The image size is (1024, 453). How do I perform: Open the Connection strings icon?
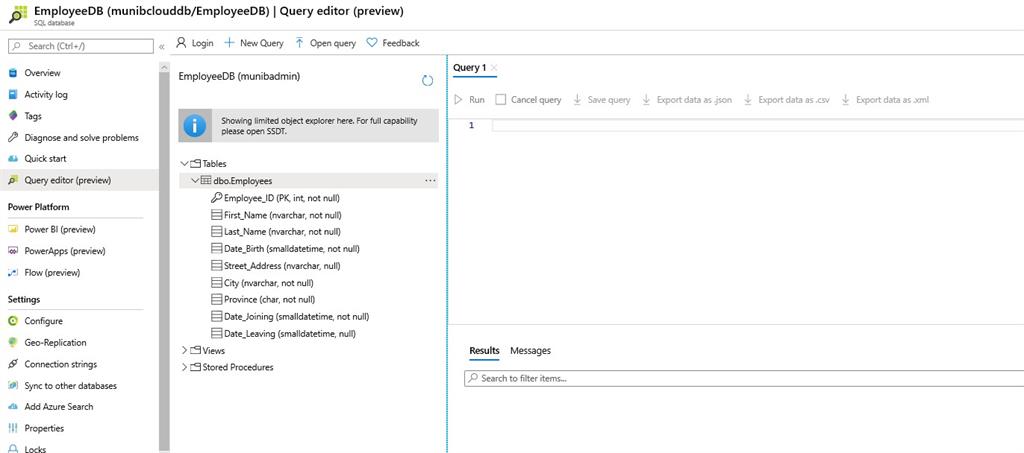(x=12, y=364)
